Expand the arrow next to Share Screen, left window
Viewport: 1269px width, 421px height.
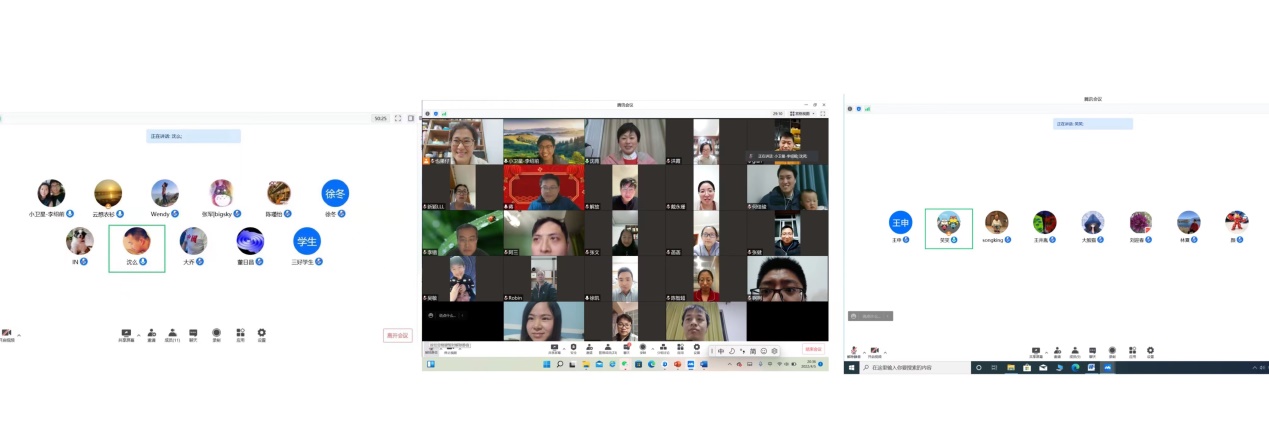[x=138, y=333]
